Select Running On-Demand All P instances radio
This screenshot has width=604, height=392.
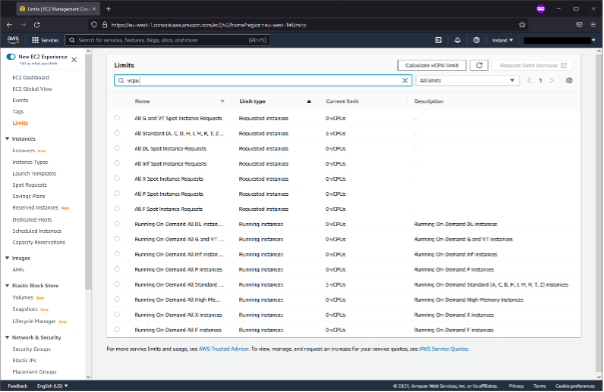tap(117, 269)
